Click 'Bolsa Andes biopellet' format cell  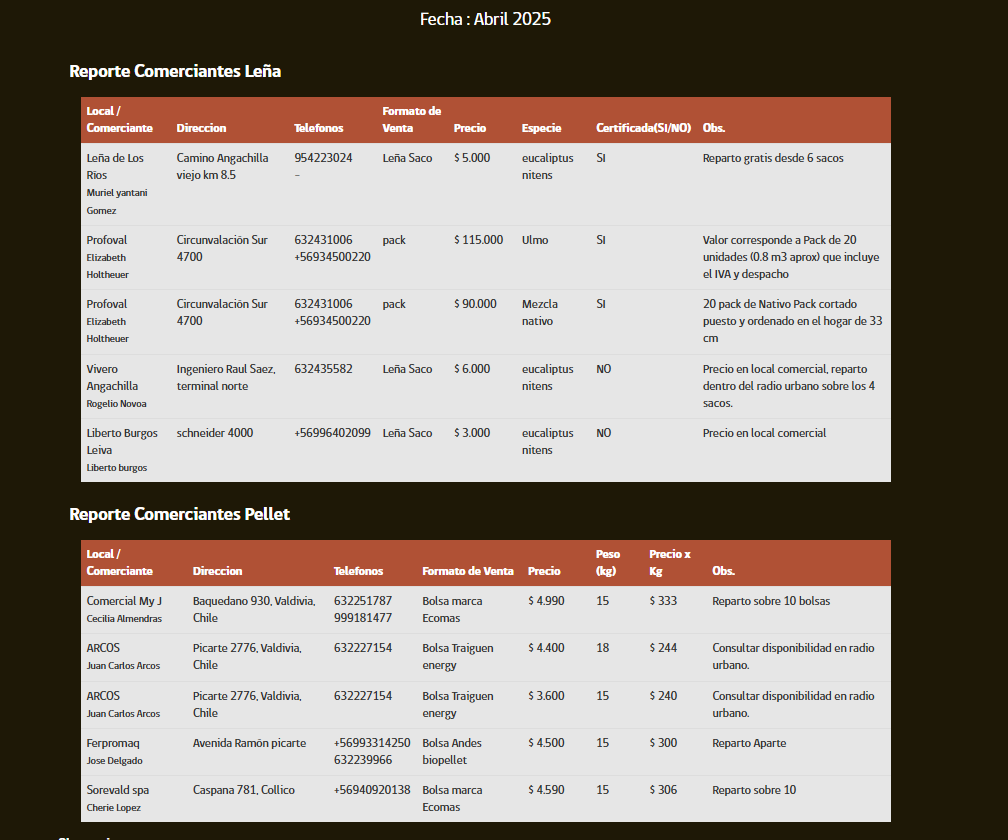[452, 751]
